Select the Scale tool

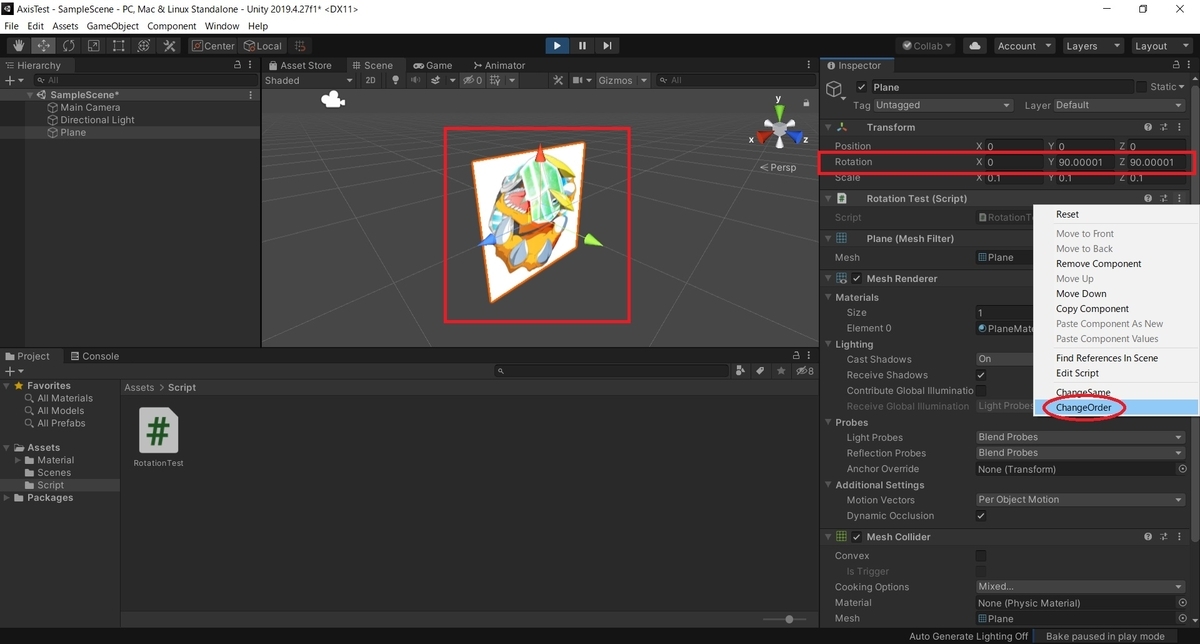coord(94,46)
